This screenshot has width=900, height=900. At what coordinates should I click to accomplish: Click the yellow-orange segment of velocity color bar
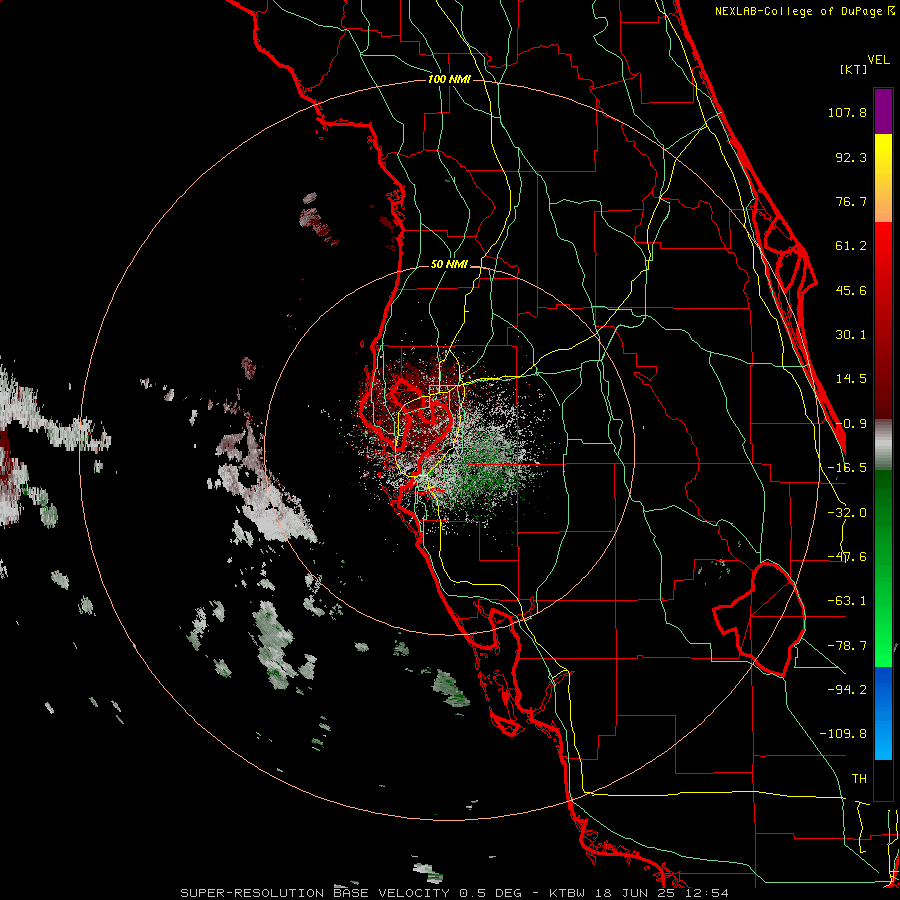883,178
